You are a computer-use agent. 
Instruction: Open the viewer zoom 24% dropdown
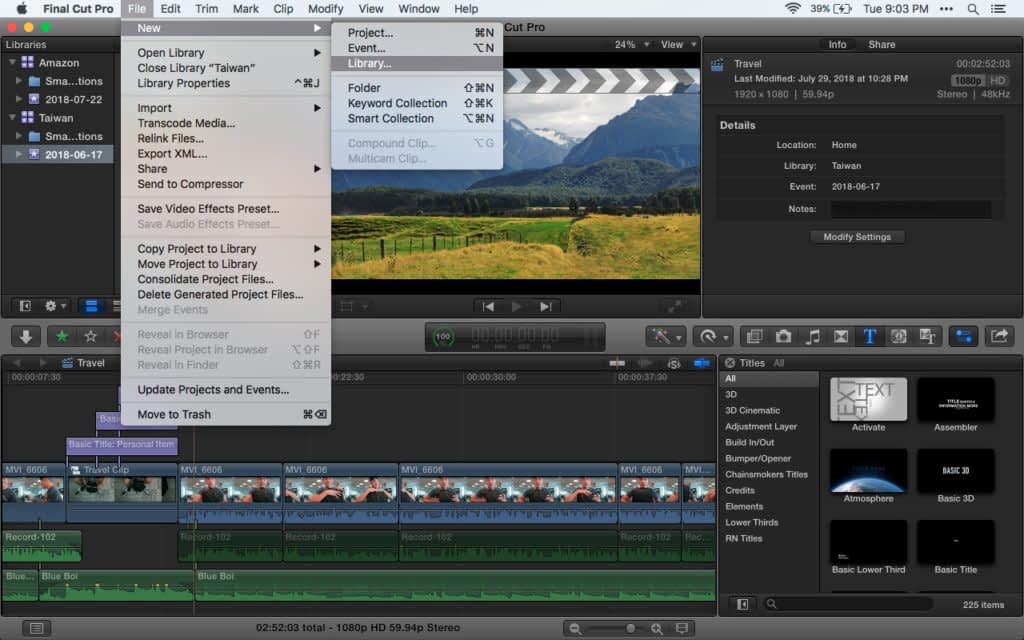[631, 44]
